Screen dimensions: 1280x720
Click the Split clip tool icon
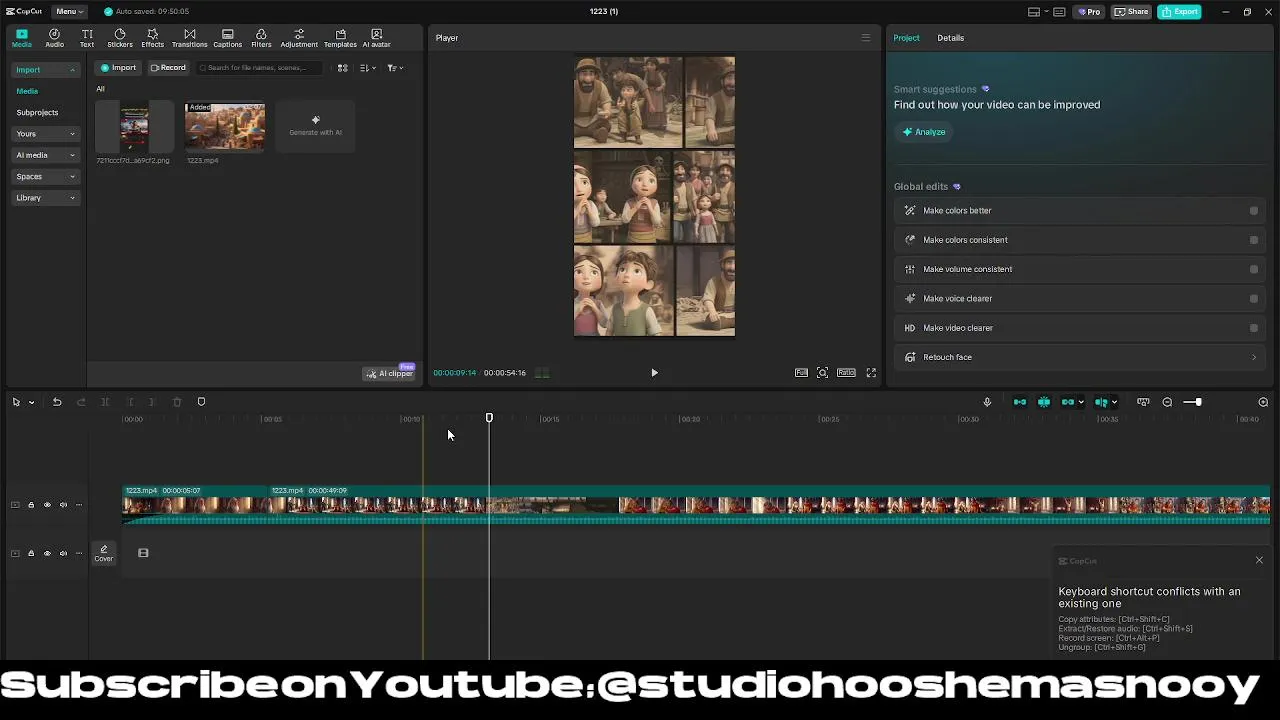coord(105,402)
